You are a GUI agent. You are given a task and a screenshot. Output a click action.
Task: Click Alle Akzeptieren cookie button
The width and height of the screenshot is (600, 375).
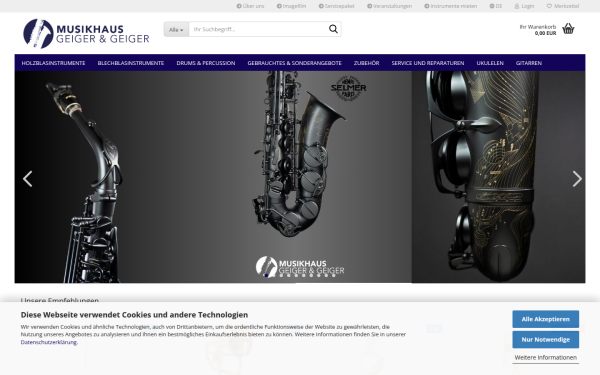[x=545, y=319]
